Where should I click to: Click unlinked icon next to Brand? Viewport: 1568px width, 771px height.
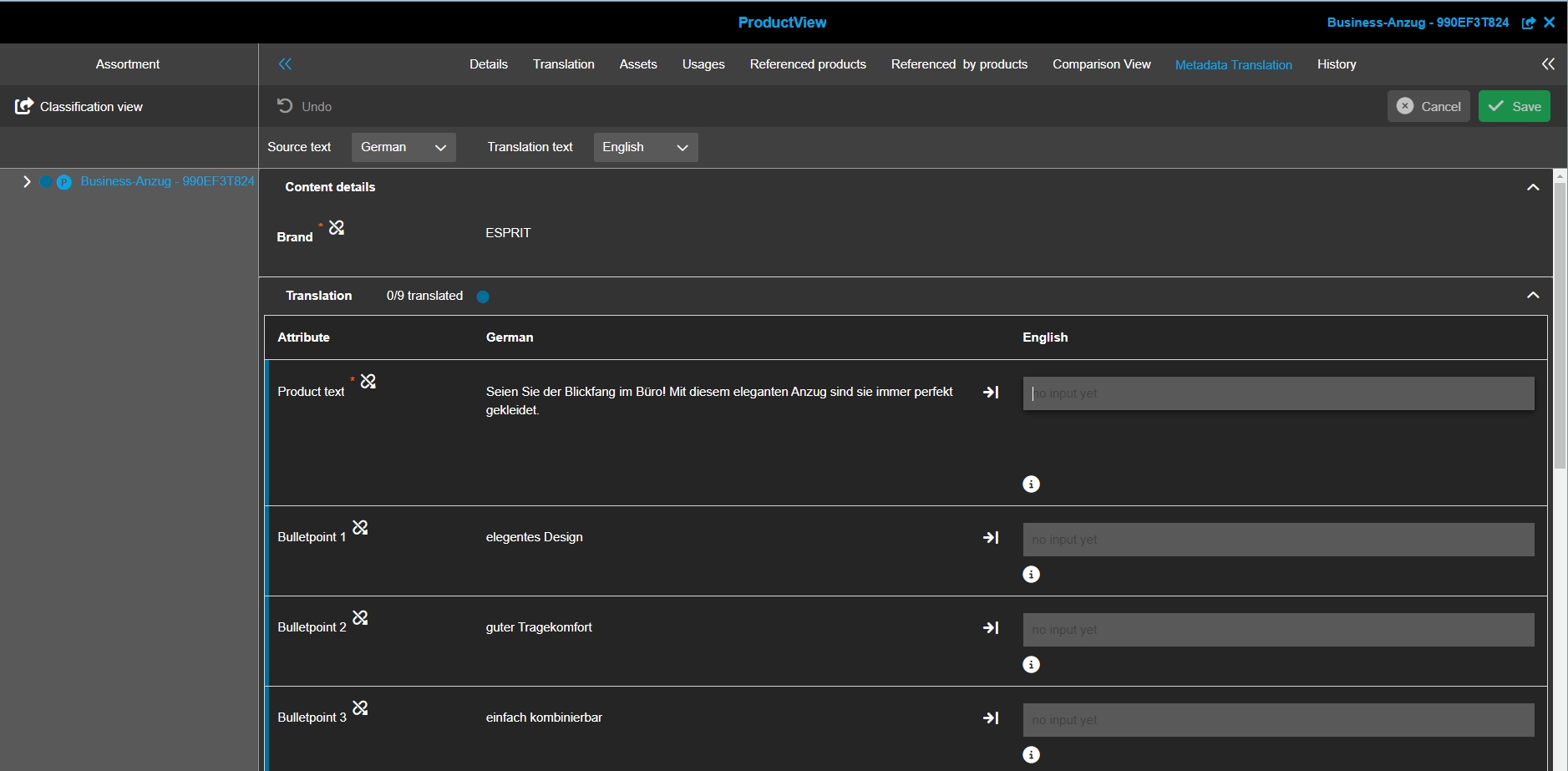click(337, 227)
